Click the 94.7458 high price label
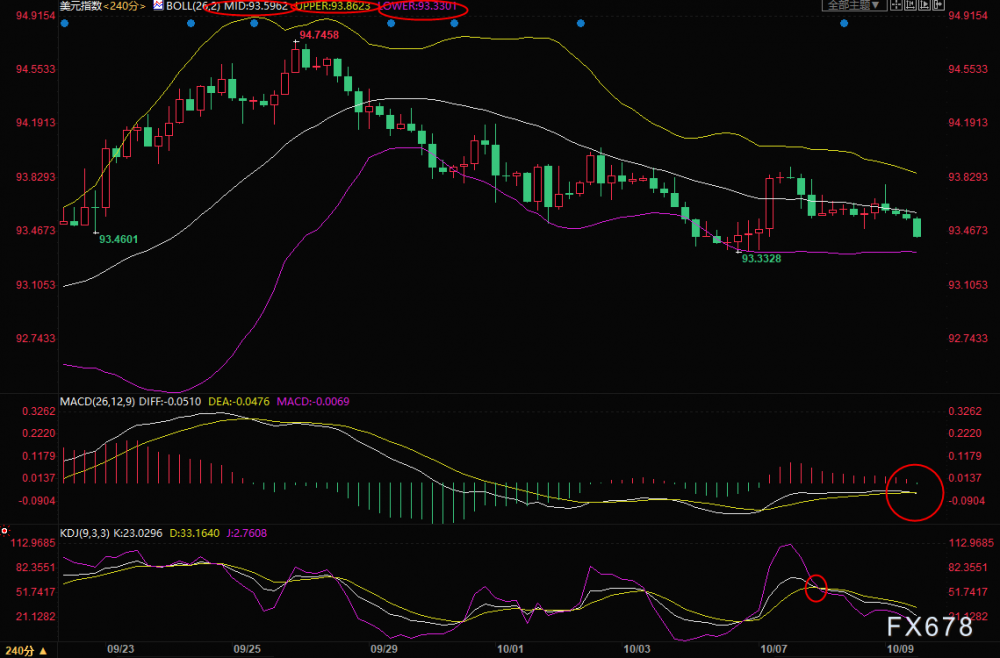The image size is (1000, 658). click(x=319, y=35)
